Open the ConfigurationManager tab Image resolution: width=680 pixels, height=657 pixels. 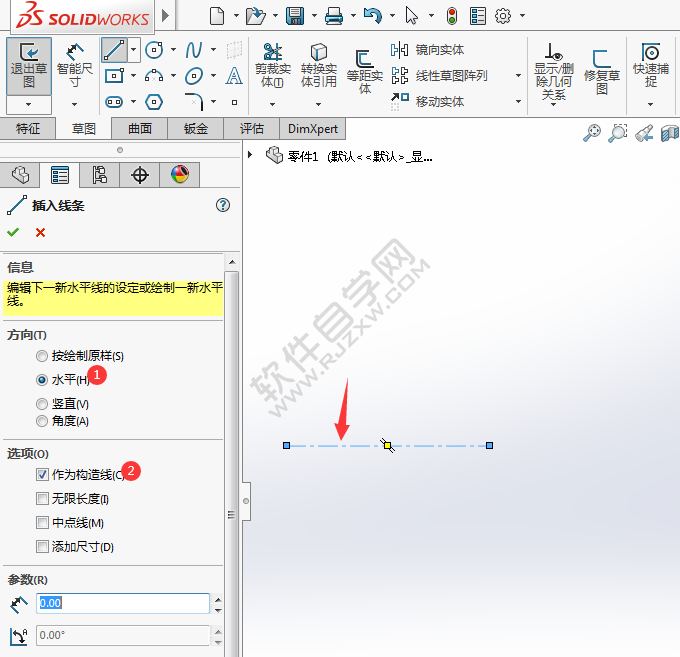pos(99,175)
